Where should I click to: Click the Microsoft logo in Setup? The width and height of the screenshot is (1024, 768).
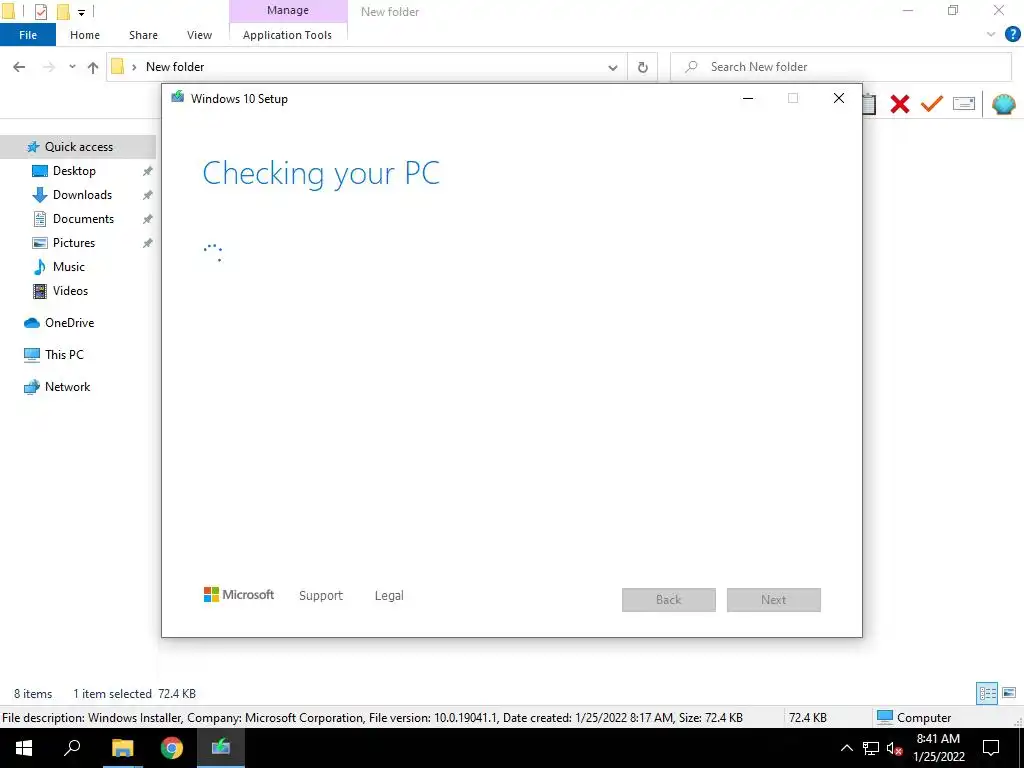(x=239, y=595)
